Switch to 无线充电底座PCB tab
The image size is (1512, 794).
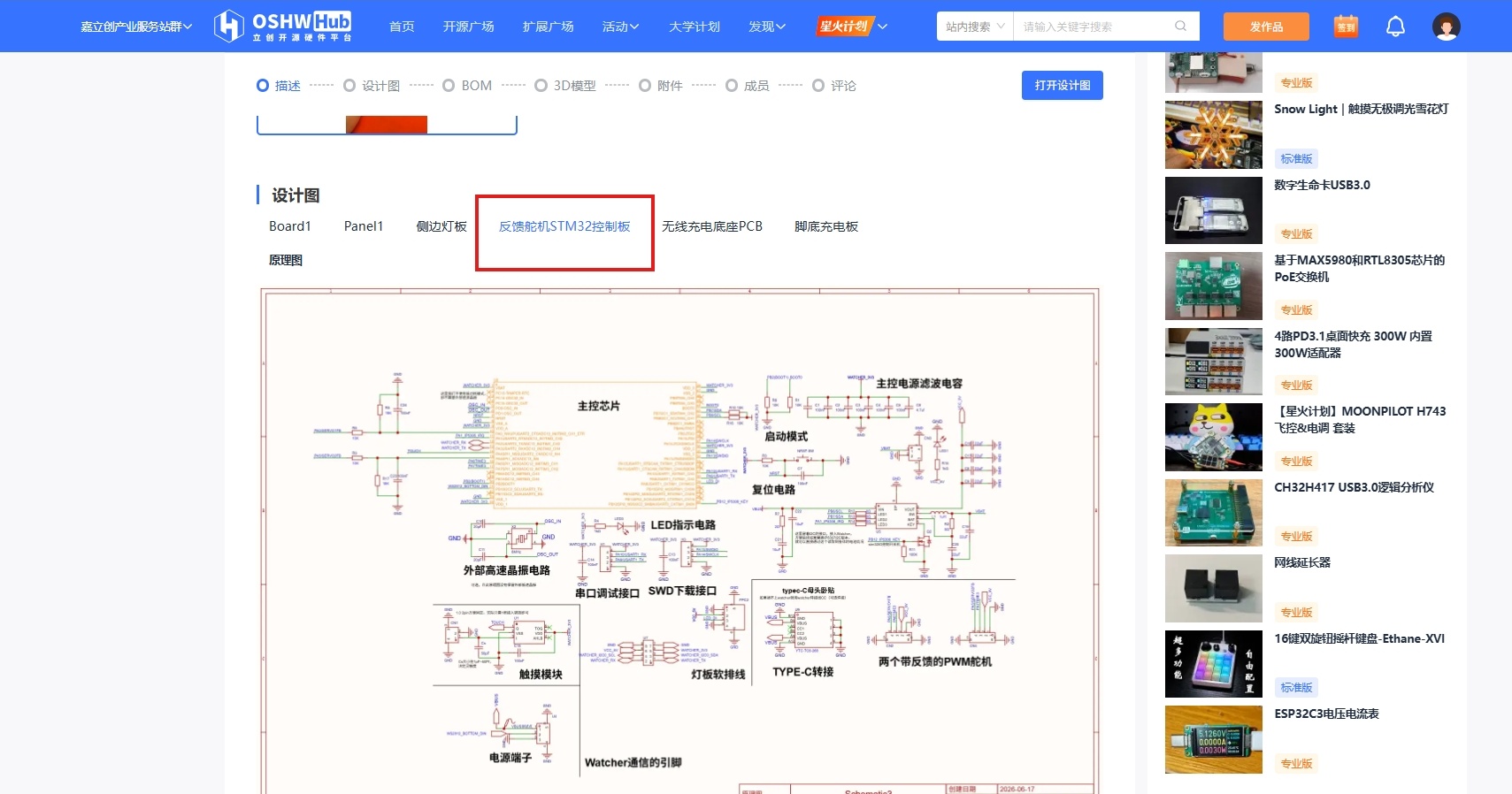tap(712, 226)
